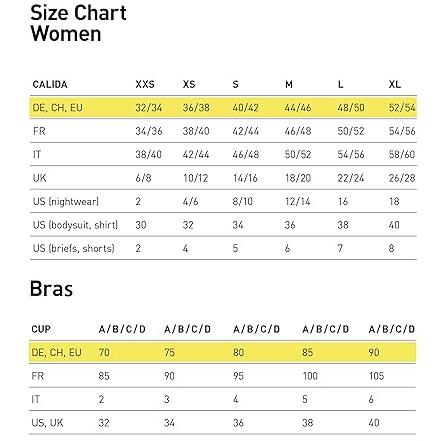Viewport: 441px width, 441px height.
Task: Click the IT value 46/48
Action: click(246, 154)
